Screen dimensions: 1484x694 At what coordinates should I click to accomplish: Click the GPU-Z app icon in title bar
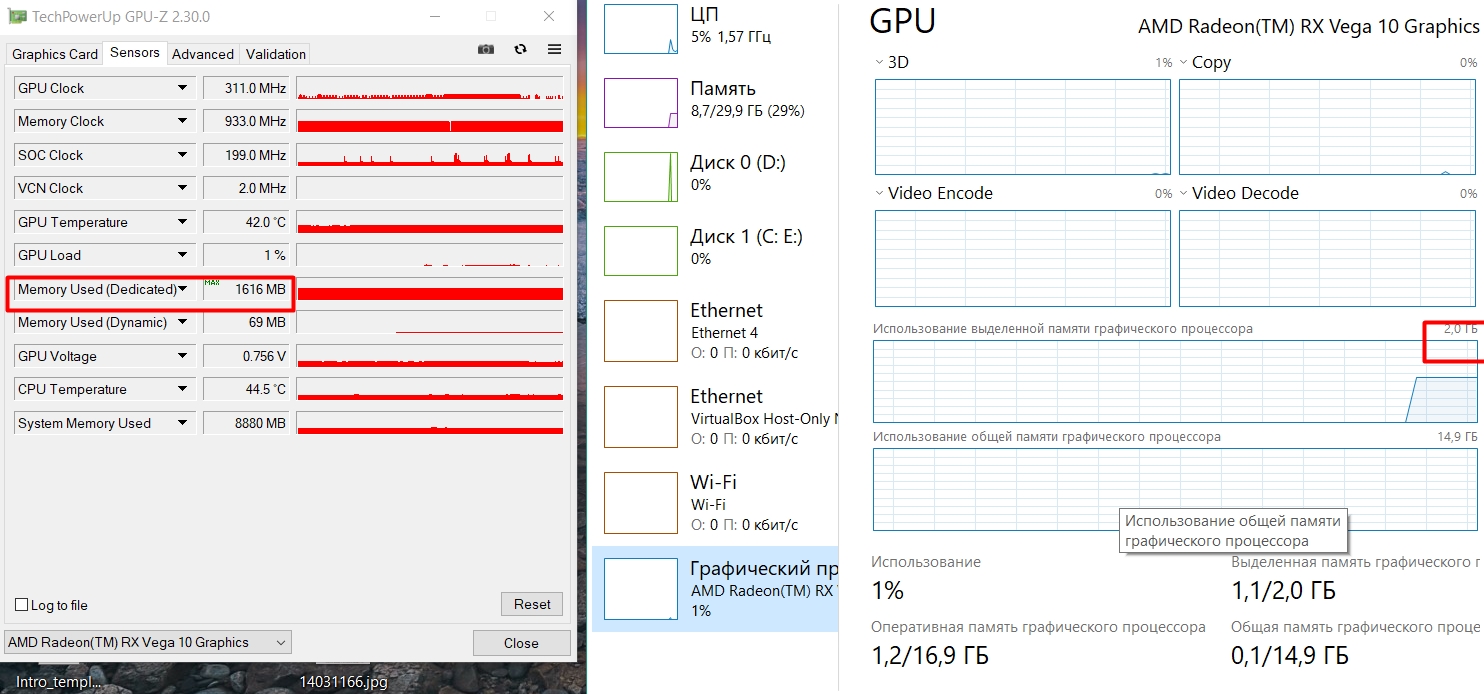tap(17, 17)
